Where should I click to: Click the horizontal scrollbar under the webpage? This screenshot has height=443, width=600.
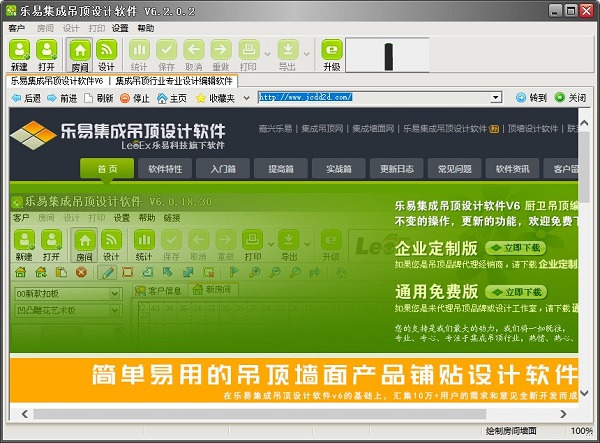[300, 413]
